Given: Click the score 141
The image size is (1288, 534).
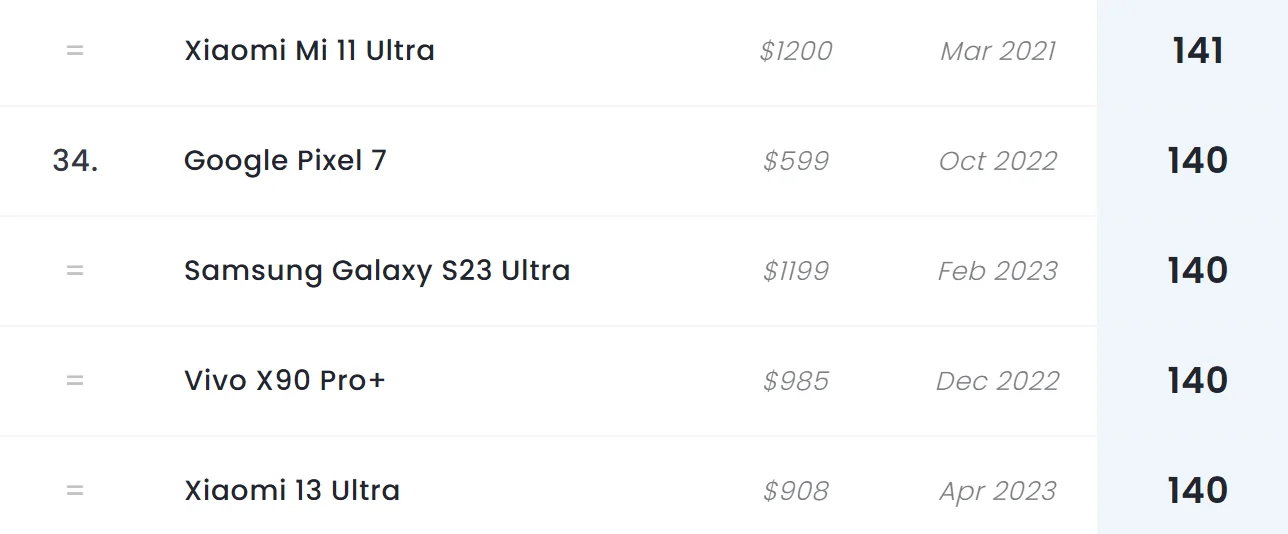Looking at the screenshot, I should (x=1197, y=51).
